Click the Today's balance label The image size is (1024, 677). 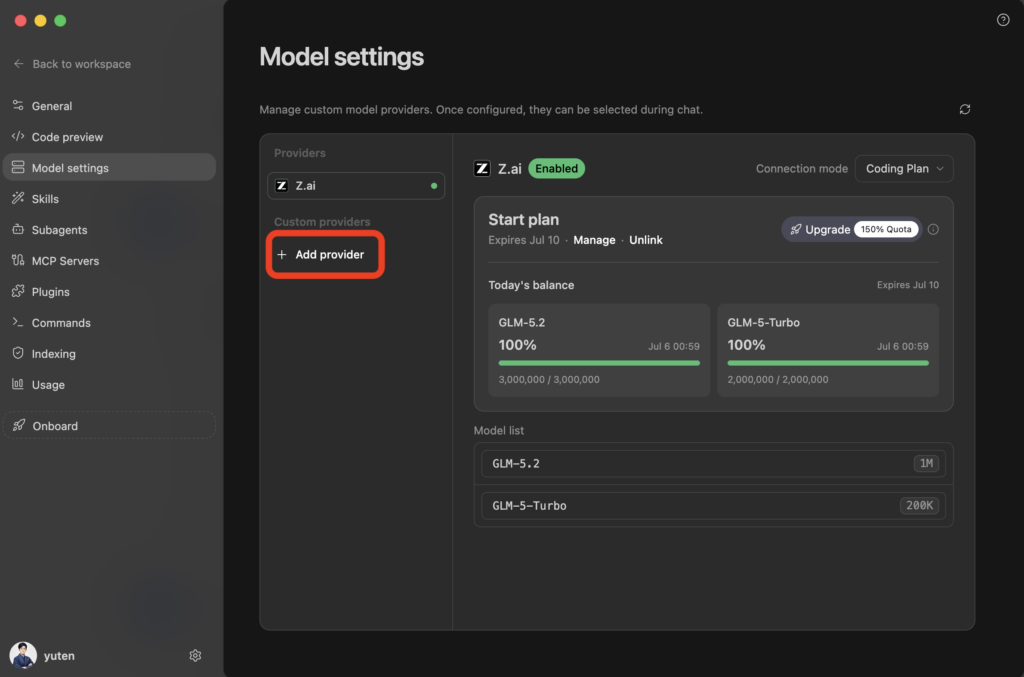coord(531,285)
